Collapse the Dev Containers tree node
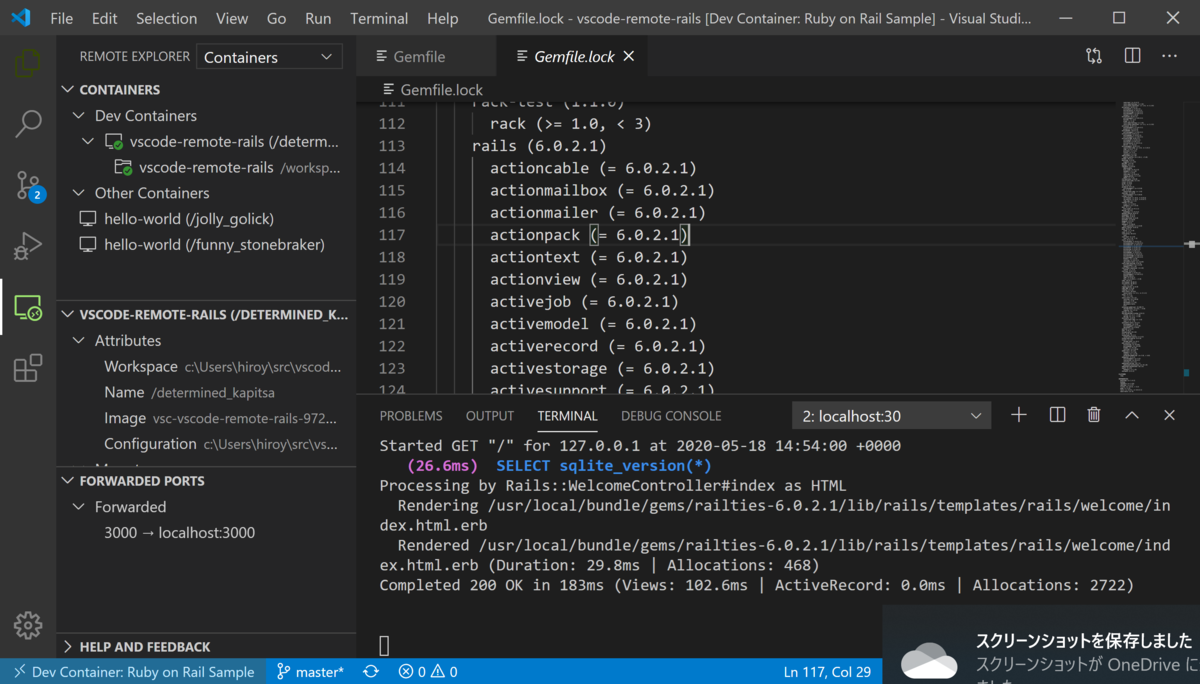Viewport: 1200px width, 684px height. tap(79, 116)
